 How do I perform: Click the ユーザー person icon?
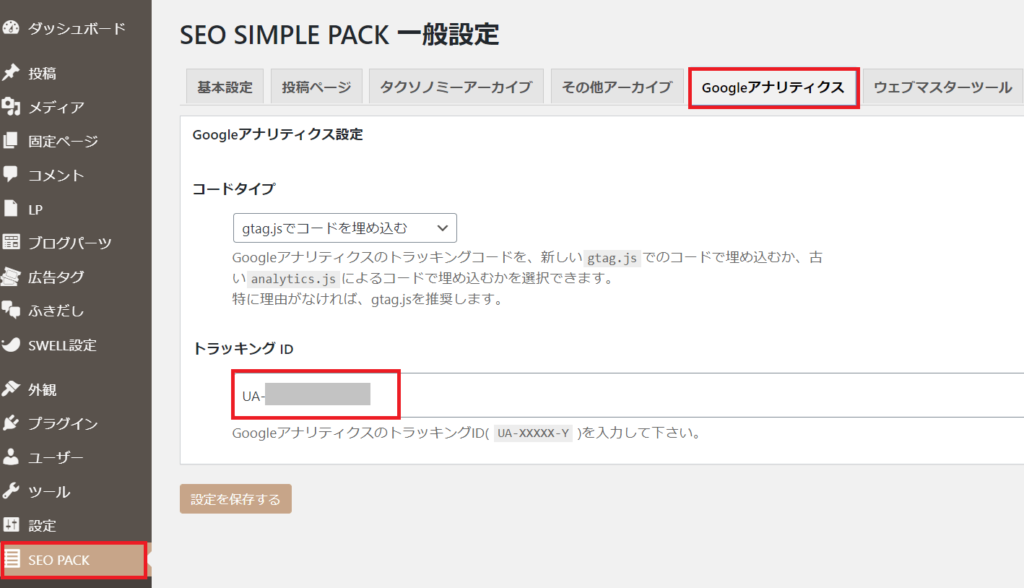click(x=10, y=457)
